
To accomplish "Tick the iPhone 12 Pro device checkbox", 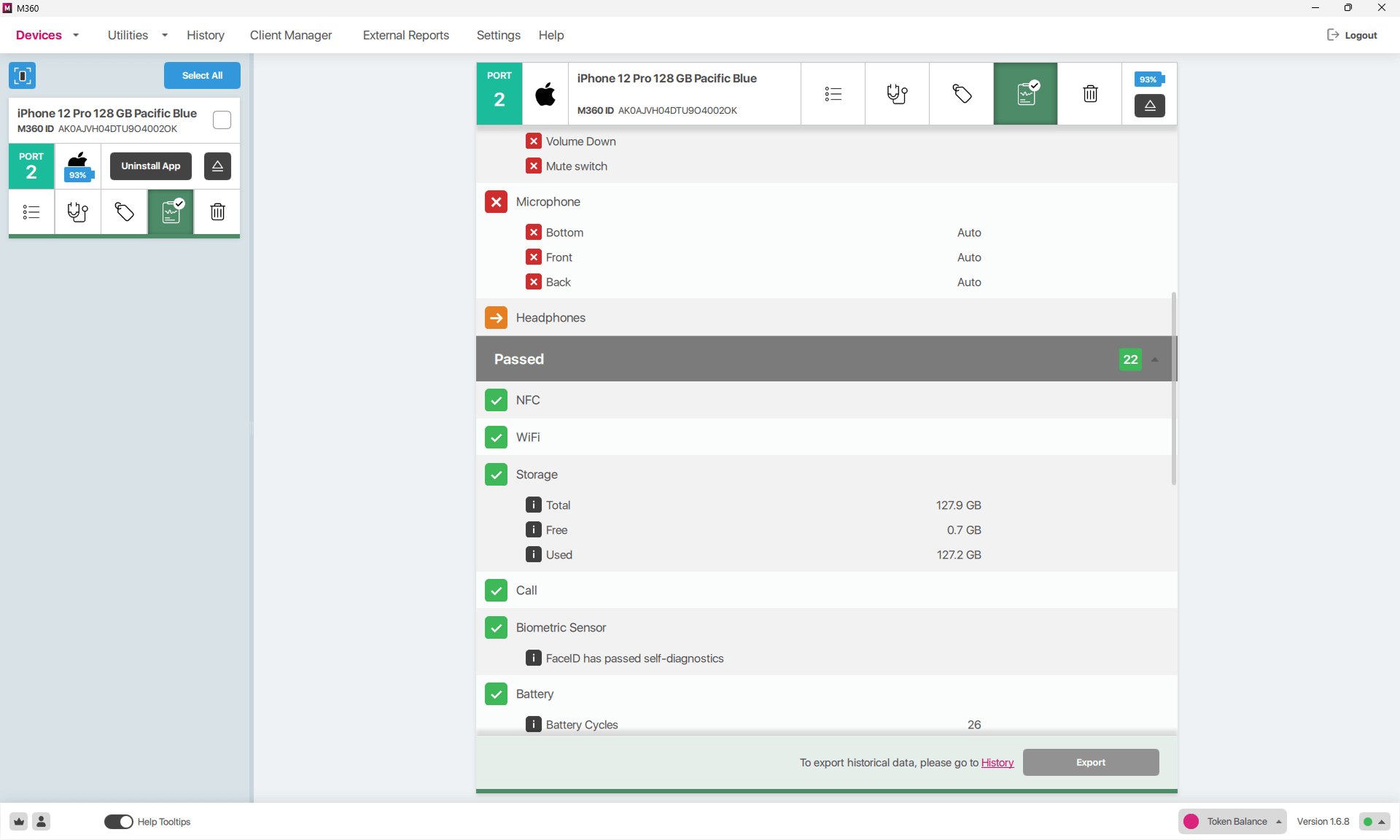I will coord(222,120).
